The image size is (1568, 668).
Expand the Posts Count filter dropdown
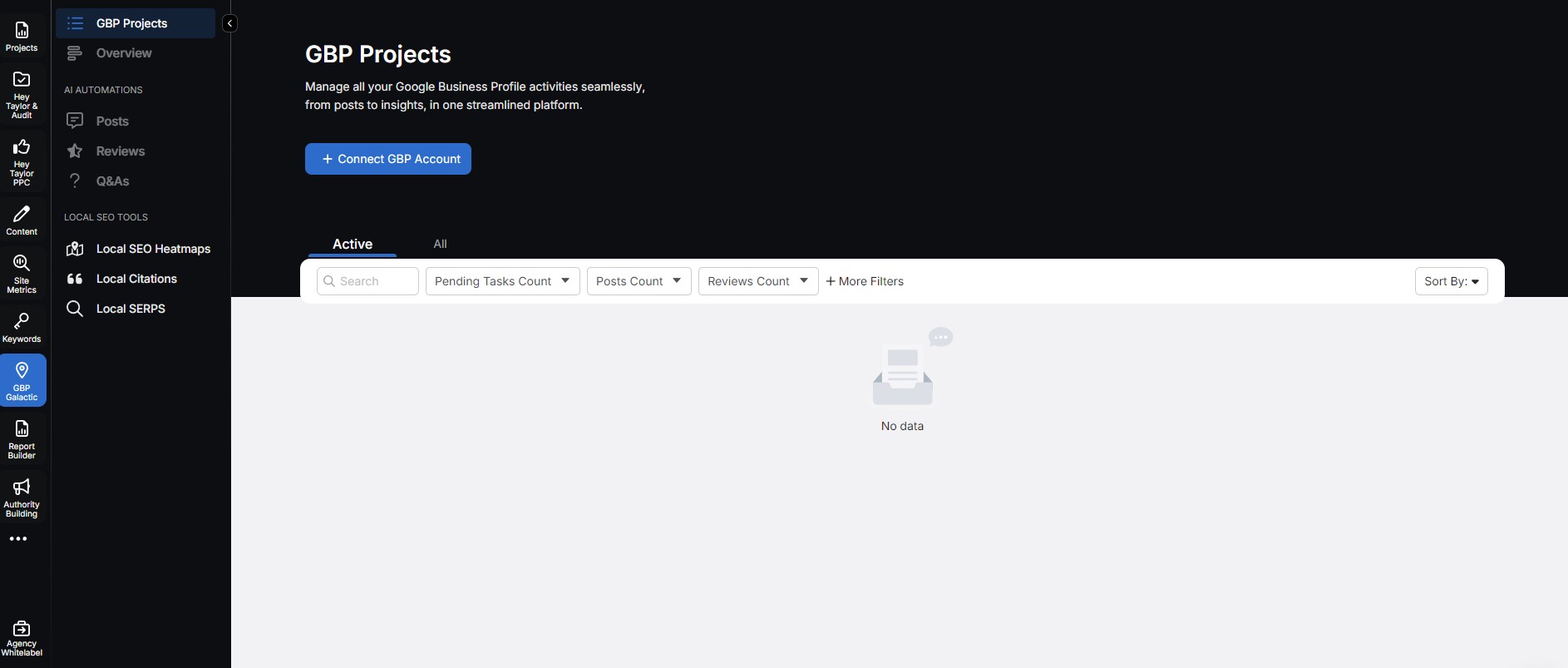[639, 281]
